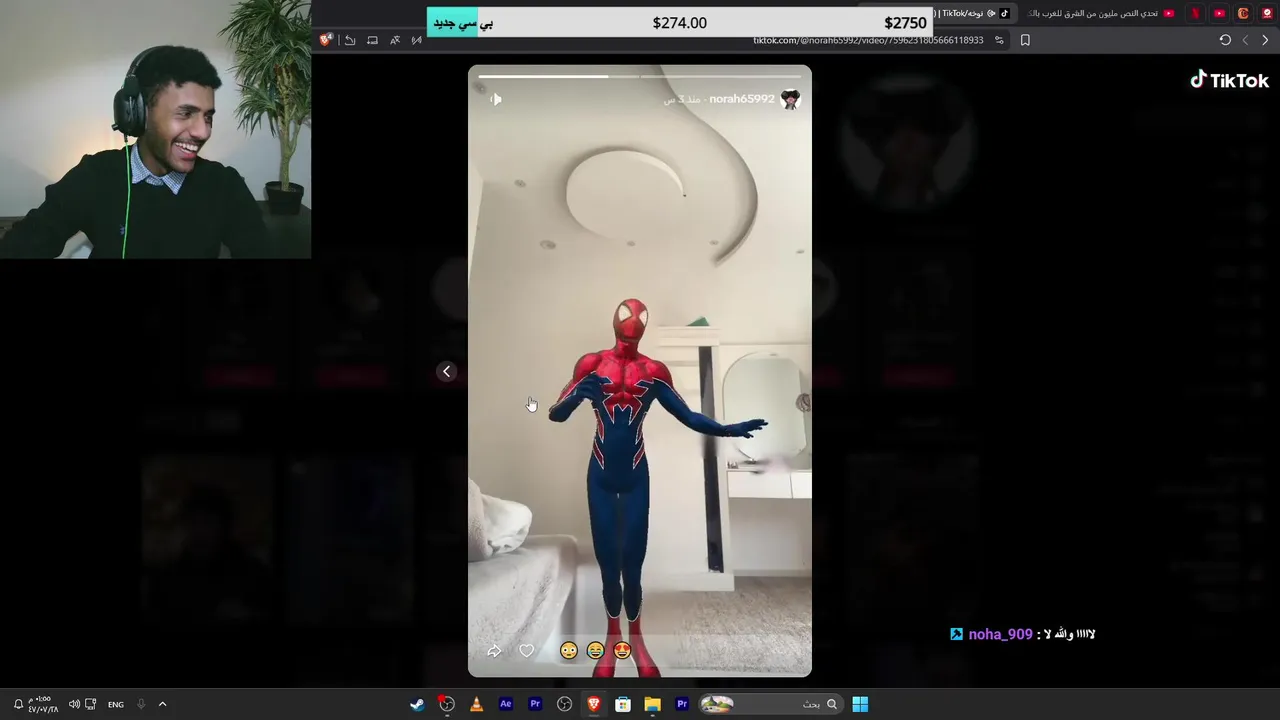Screen dimensions: 1280x720
Task: Open Microsoft Store from taskbar
Action: tap(623, 704)
